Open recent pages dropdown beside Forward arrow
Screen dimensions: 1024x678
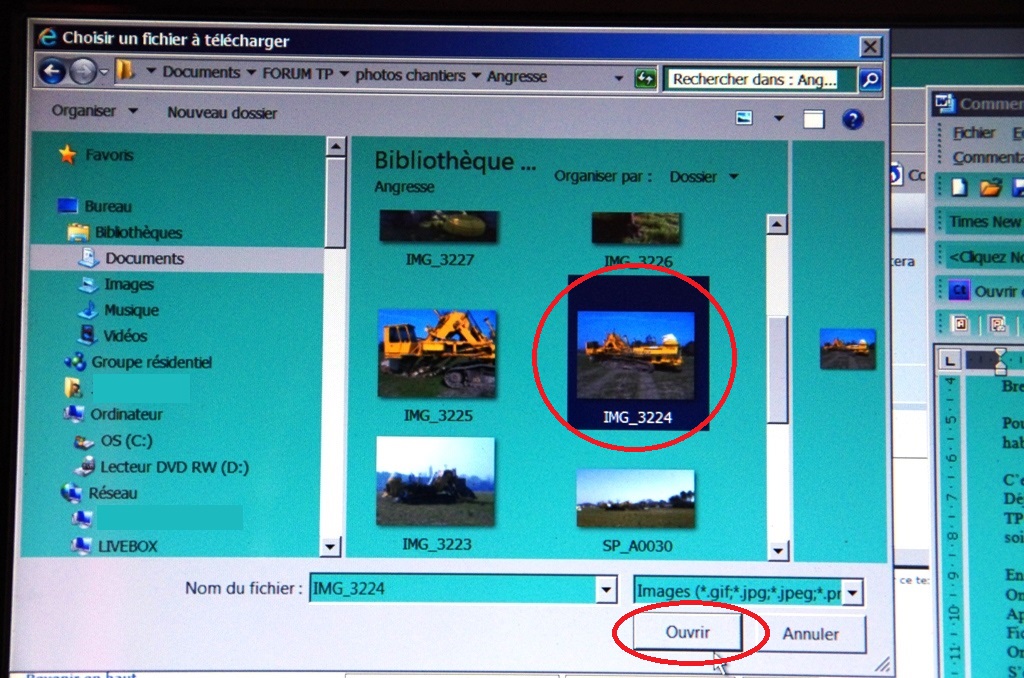(104, 72)
